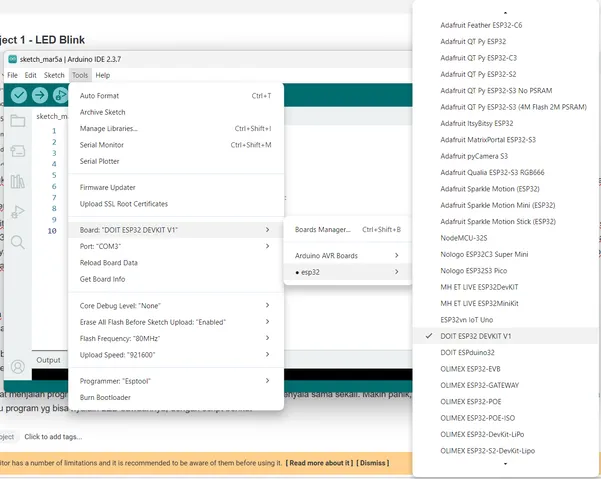
Task: Choose Reload Board Data
Action: [x=176, y=263]
